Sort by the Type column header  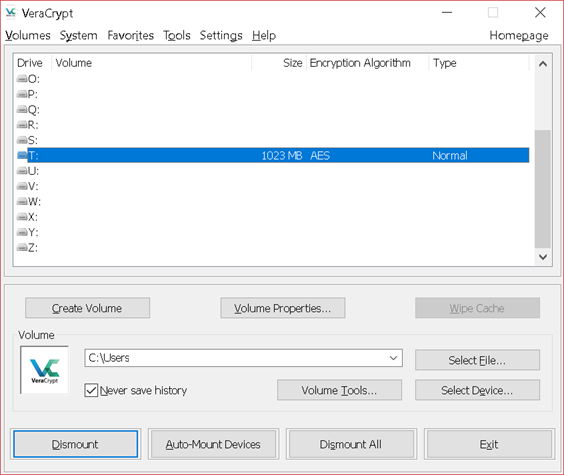click(x=479, y=63)
